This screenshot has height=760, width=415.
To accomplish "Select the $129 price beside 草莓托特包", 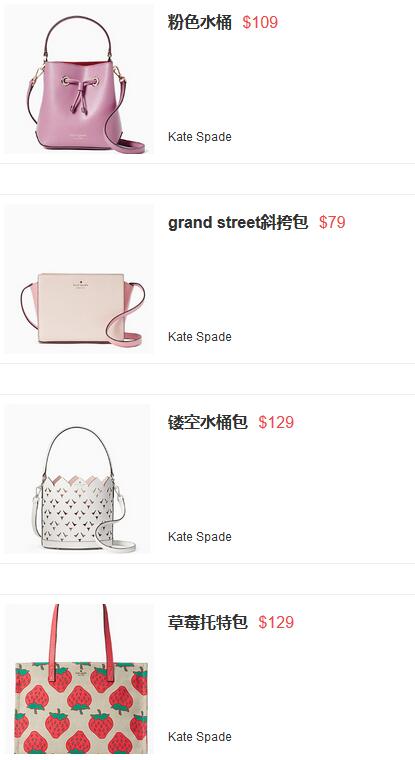I will pos(276,622).
